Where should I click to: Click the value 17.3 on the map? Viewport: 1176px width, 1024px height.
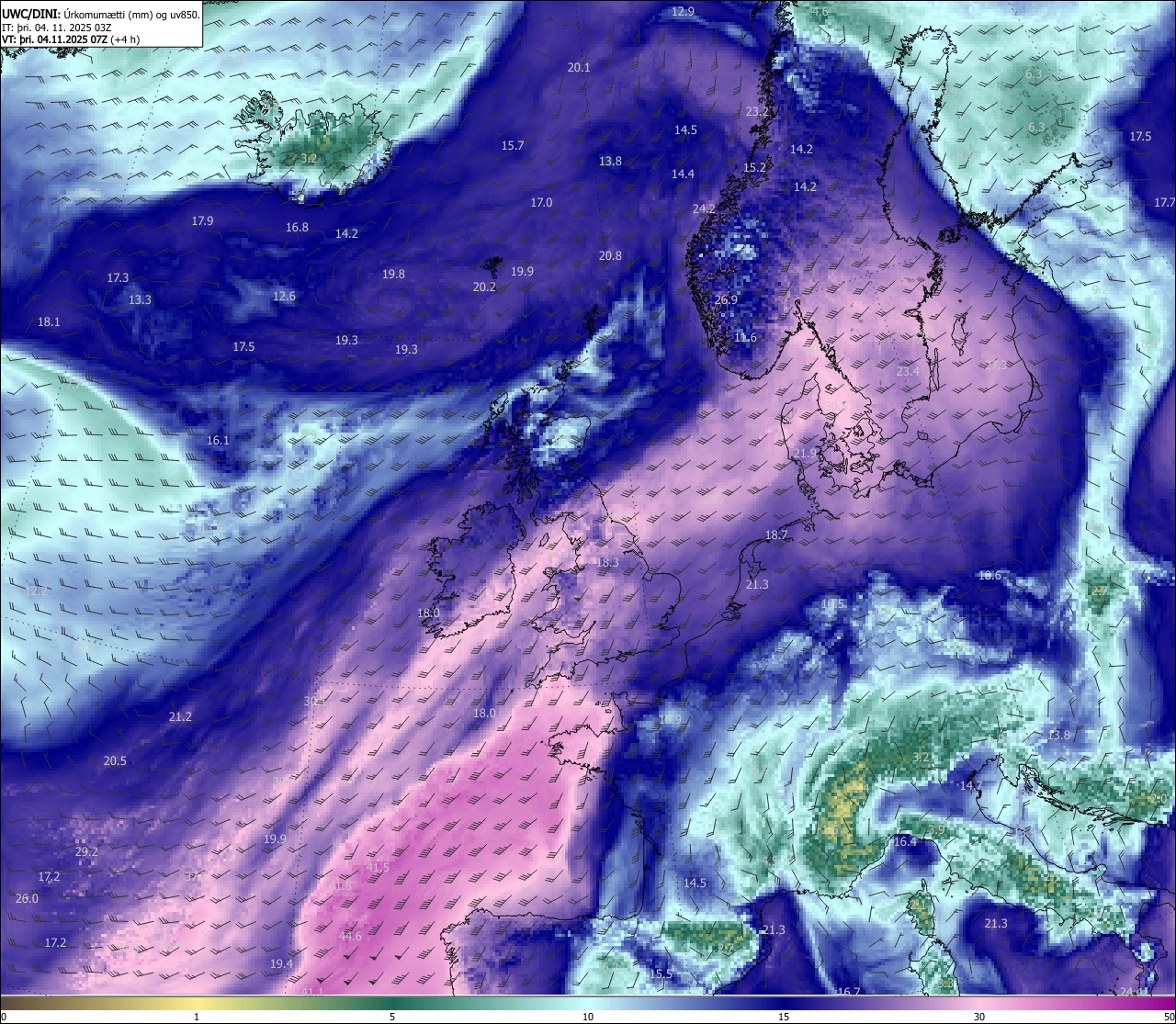pos(118,277)
